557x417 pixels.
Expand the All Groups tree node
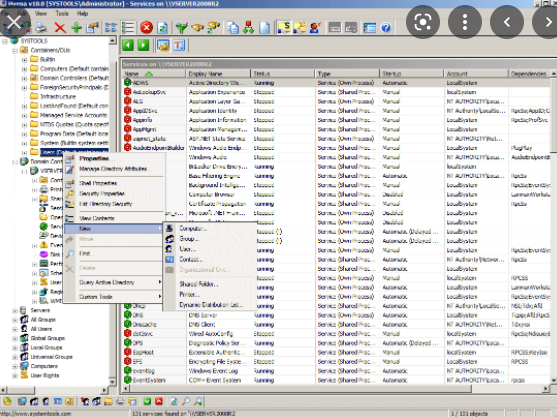15,320
